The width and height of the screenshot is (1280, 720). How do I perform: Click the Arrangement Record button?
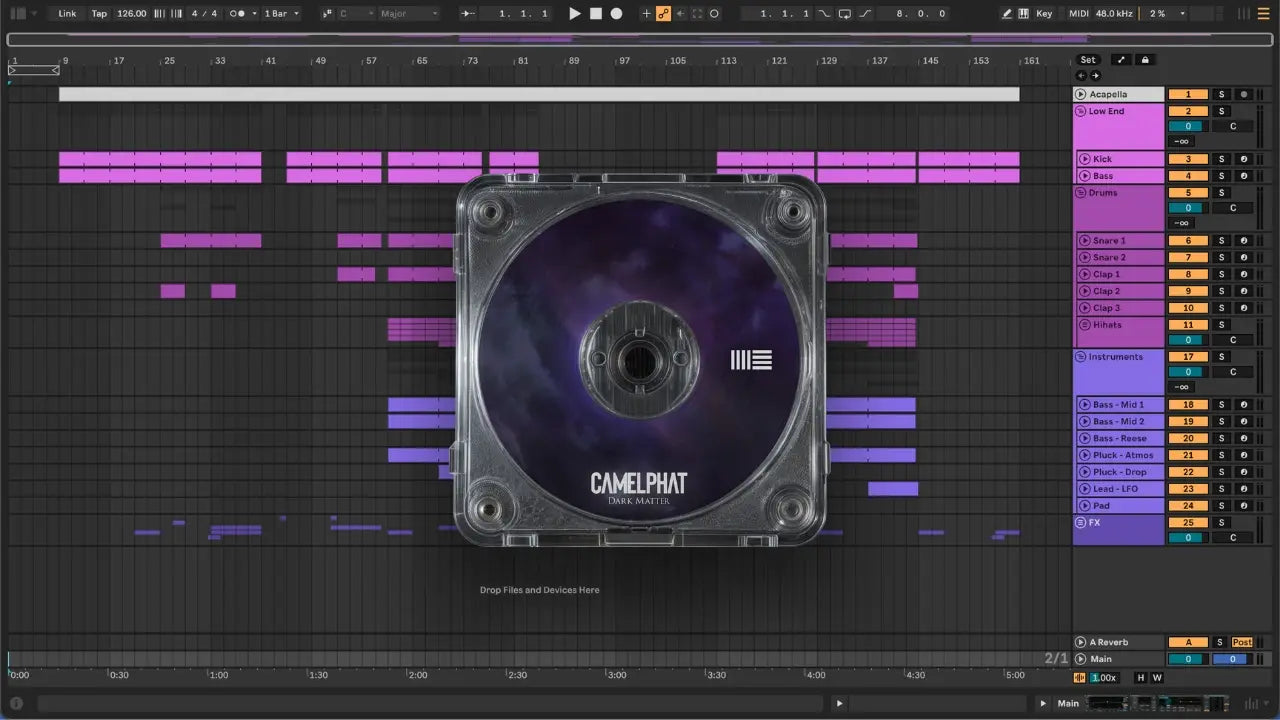coord(616,14)
